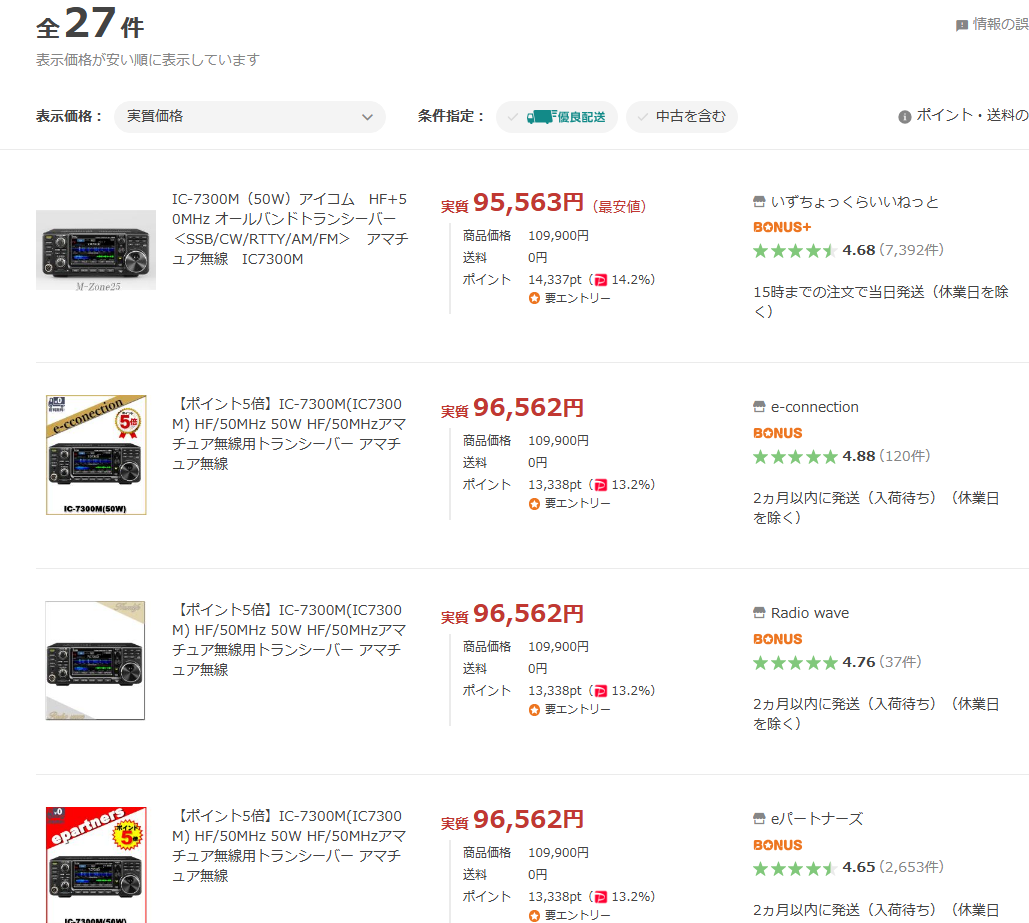Open the 表示価格 実質価格 dropdown
The width and height of the screenshot is (1029, 923).
[x=249, y=117]
